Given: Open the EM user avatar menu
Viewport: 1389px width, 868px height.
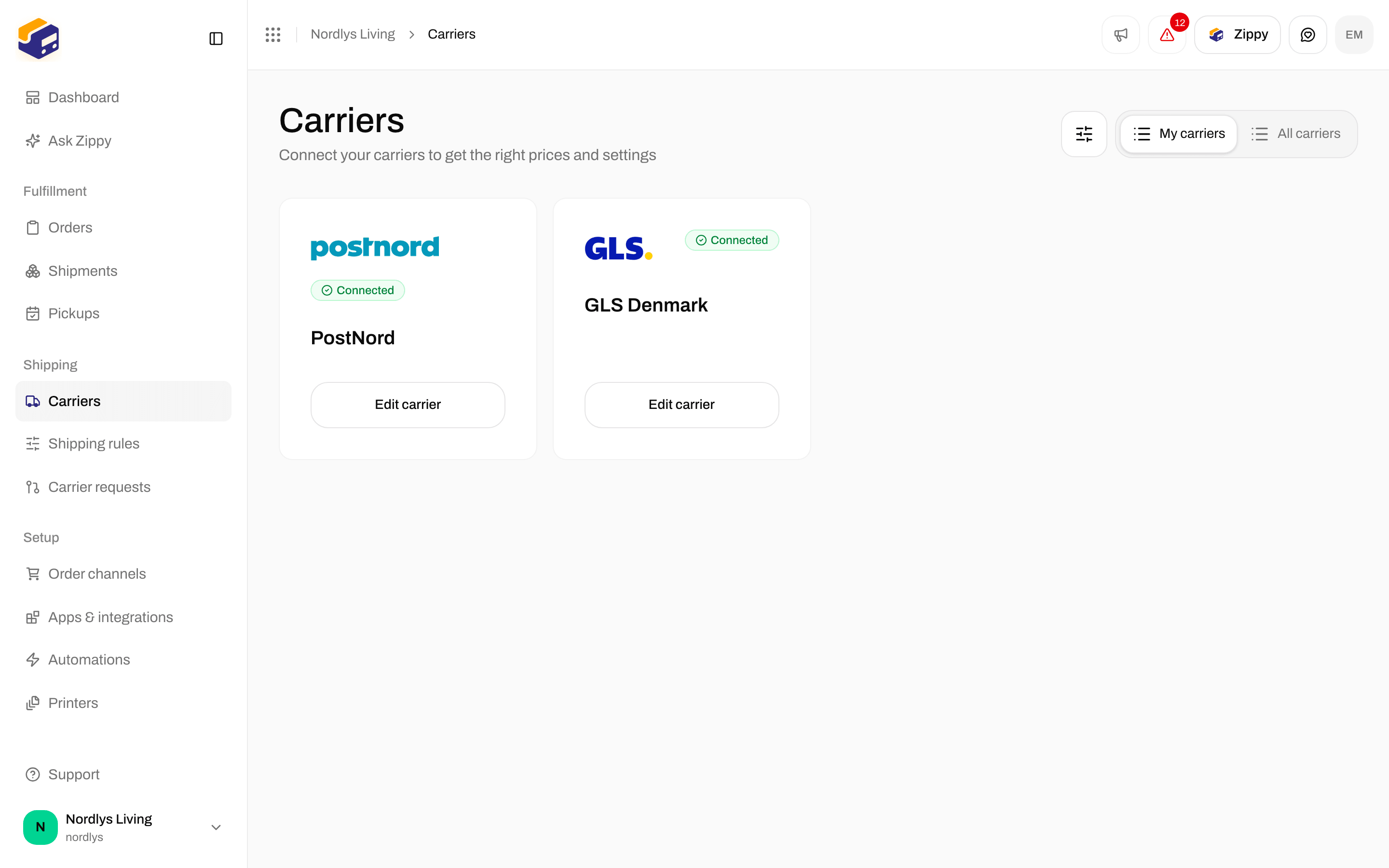Looking at the screenshot, I should click(1354, 34).
